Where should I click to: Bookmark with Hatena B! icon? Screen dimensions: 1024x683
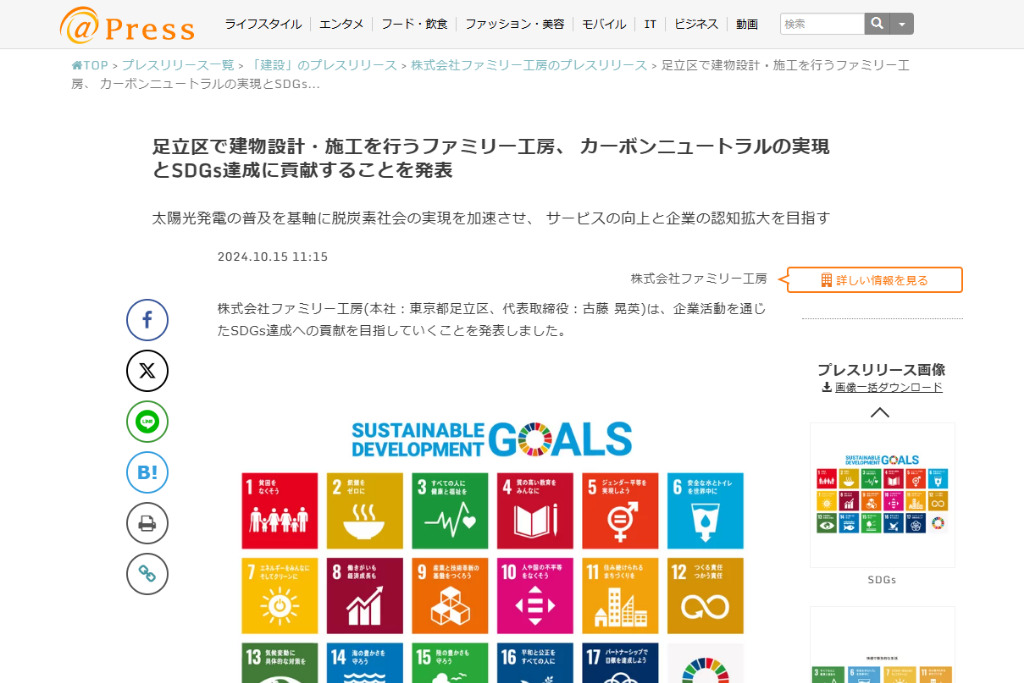(147, 472)
